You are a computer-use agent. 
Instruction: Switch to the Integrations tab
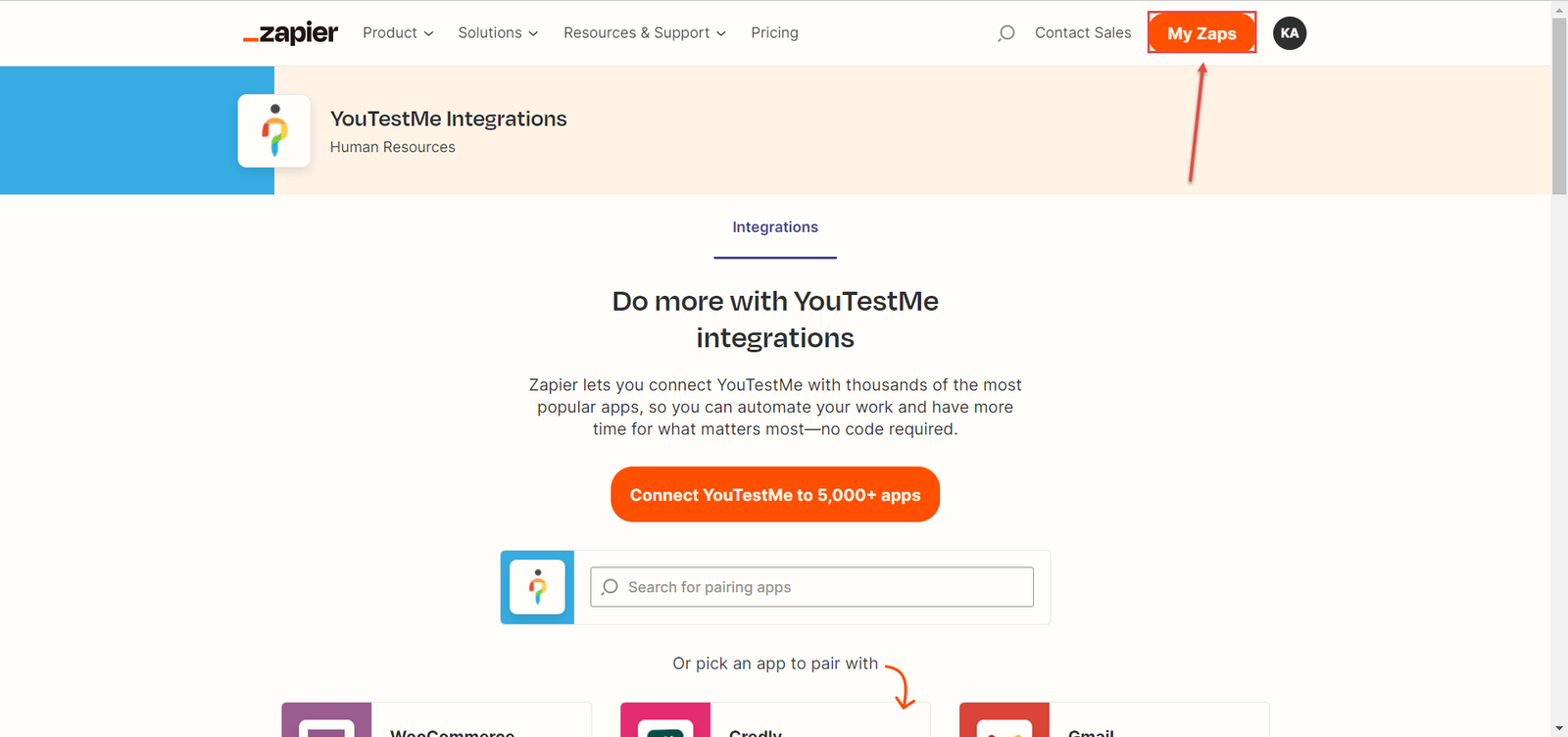click(775, 227)
